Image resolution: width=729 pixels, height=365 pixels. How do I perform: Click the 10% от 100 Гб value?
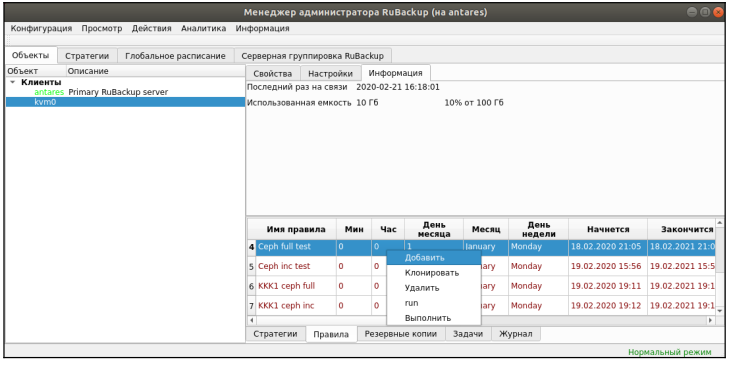(474, 102)
